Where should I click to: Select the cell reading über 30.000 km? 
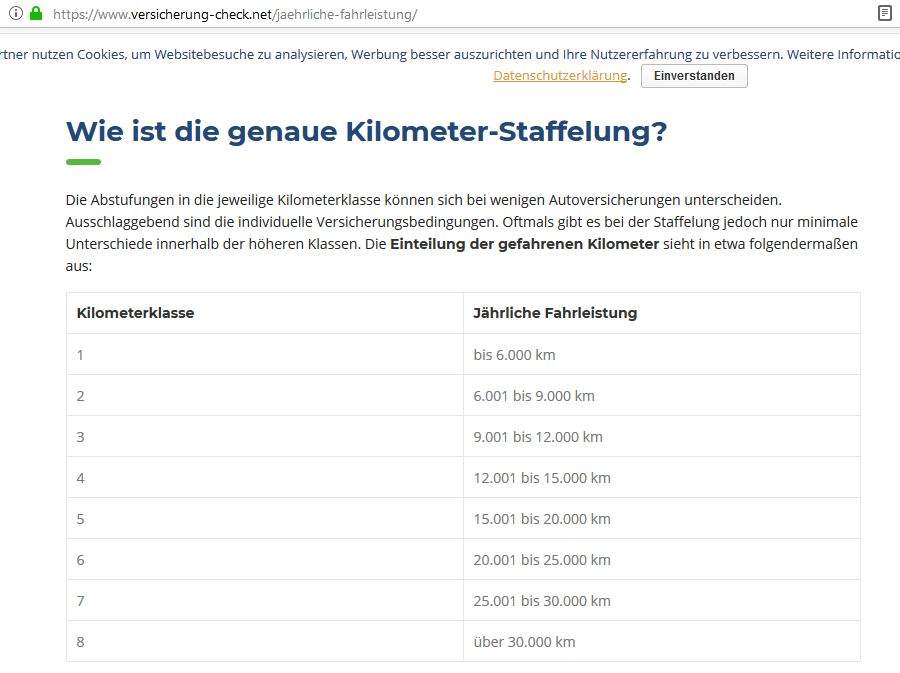point(524,641)
